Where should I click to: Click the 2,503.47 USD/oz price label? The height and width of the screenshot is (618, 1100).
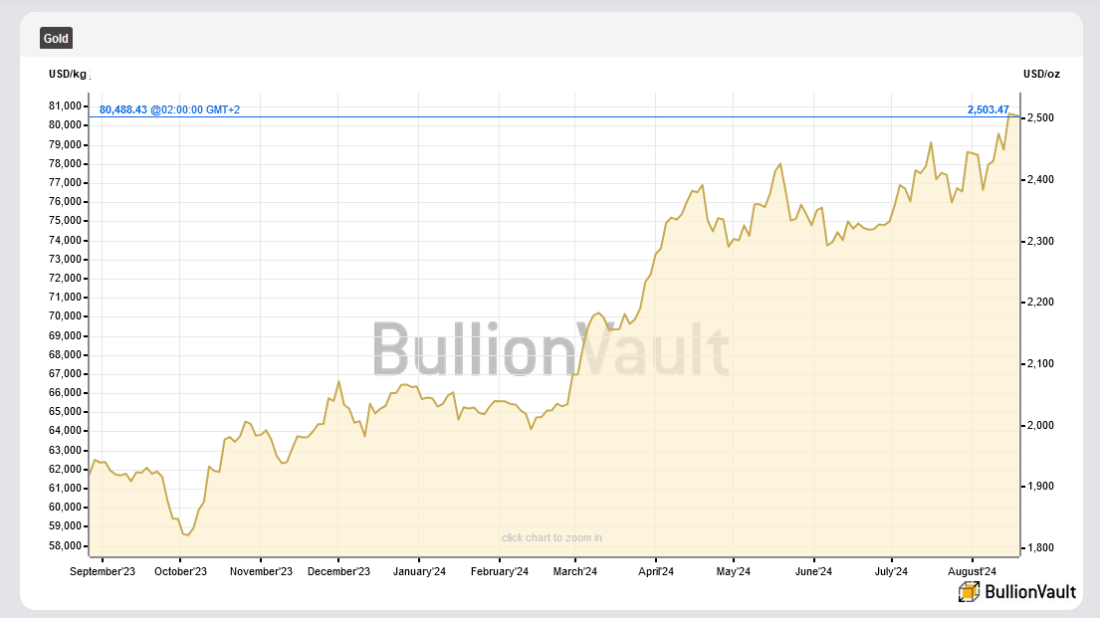pyautogui.click(x=988, y=109)
